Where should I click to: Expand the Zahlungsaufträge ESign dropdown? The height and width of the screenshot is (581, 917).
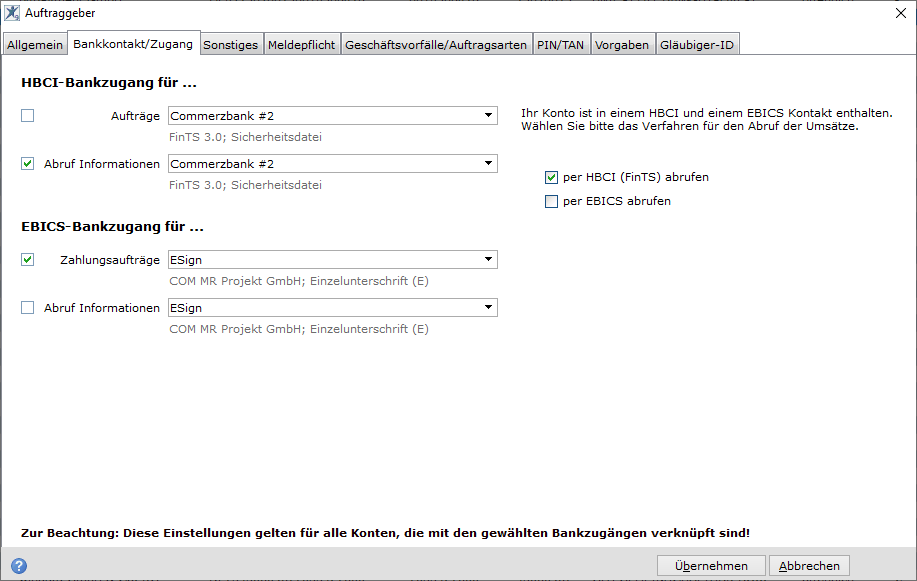[333, 260]
